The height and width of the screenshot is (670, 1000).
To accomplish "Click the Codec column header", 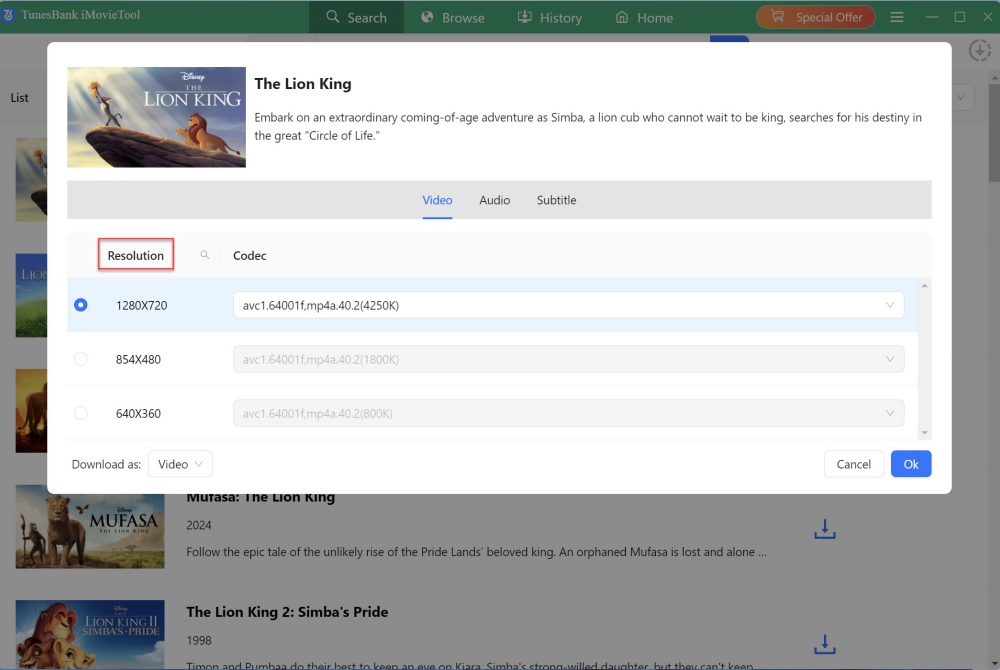I will point(249,256).
